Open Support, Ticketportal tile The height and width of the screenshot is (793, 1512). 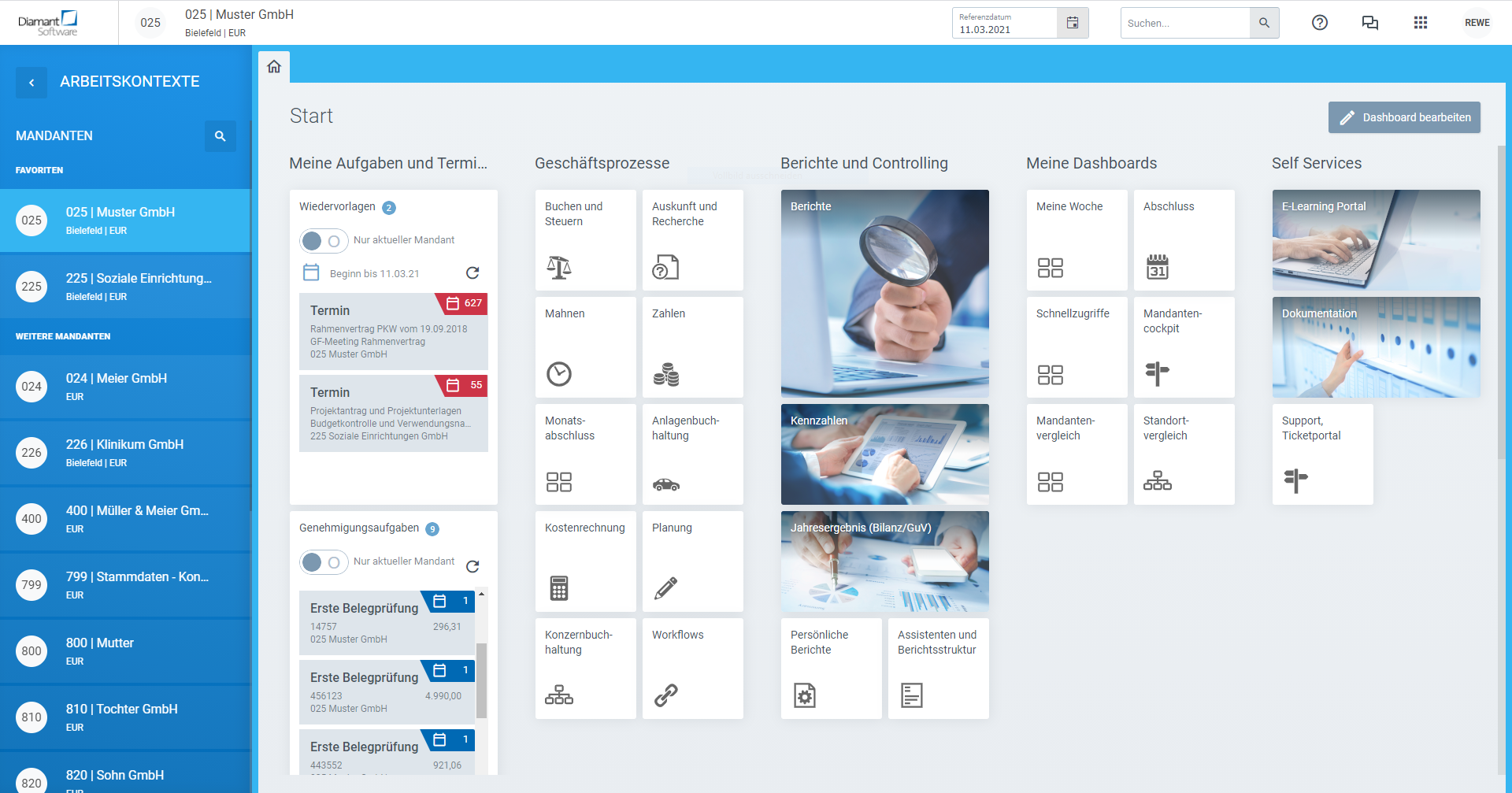click(x=1323, y=454)
